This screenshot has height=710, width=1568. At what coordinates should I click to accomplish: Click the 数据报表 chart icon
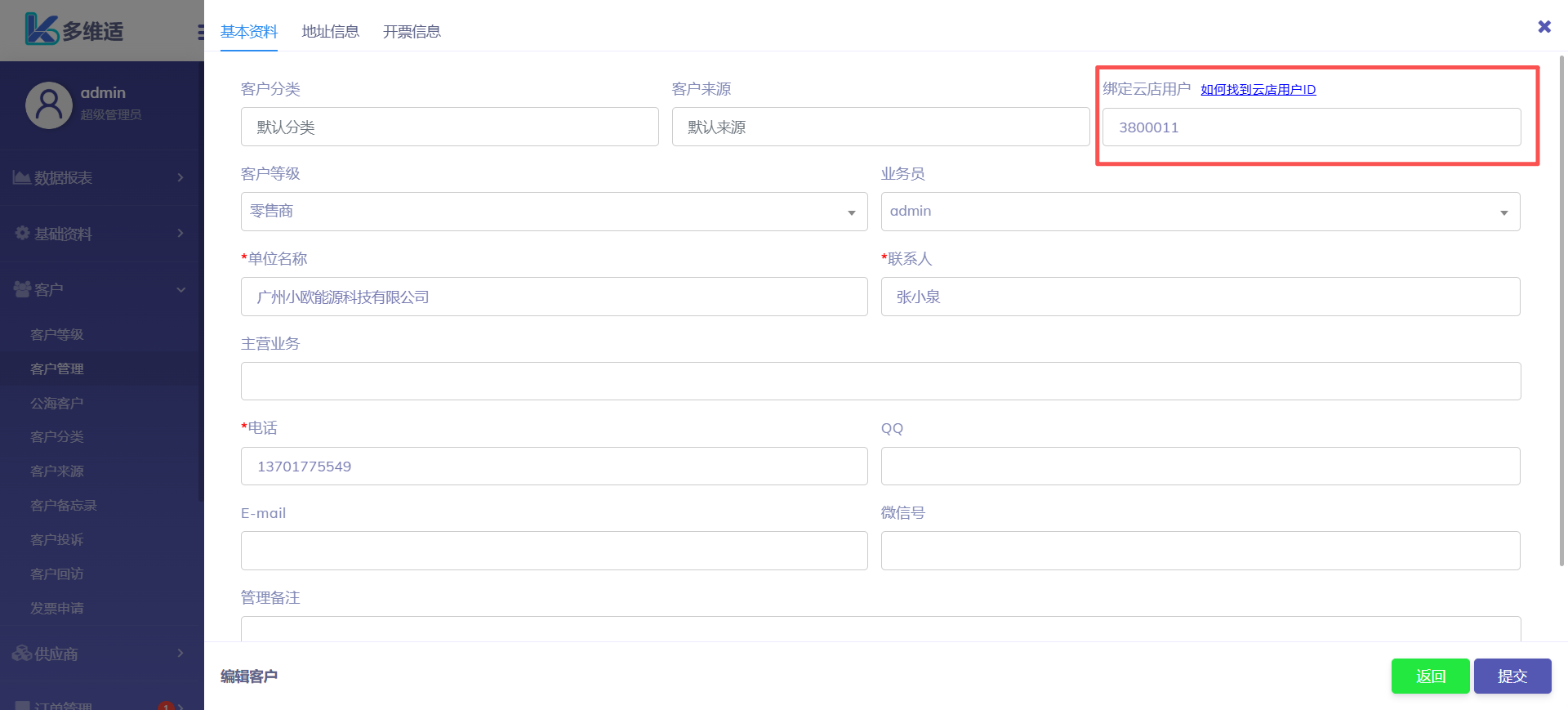point(21,177)
